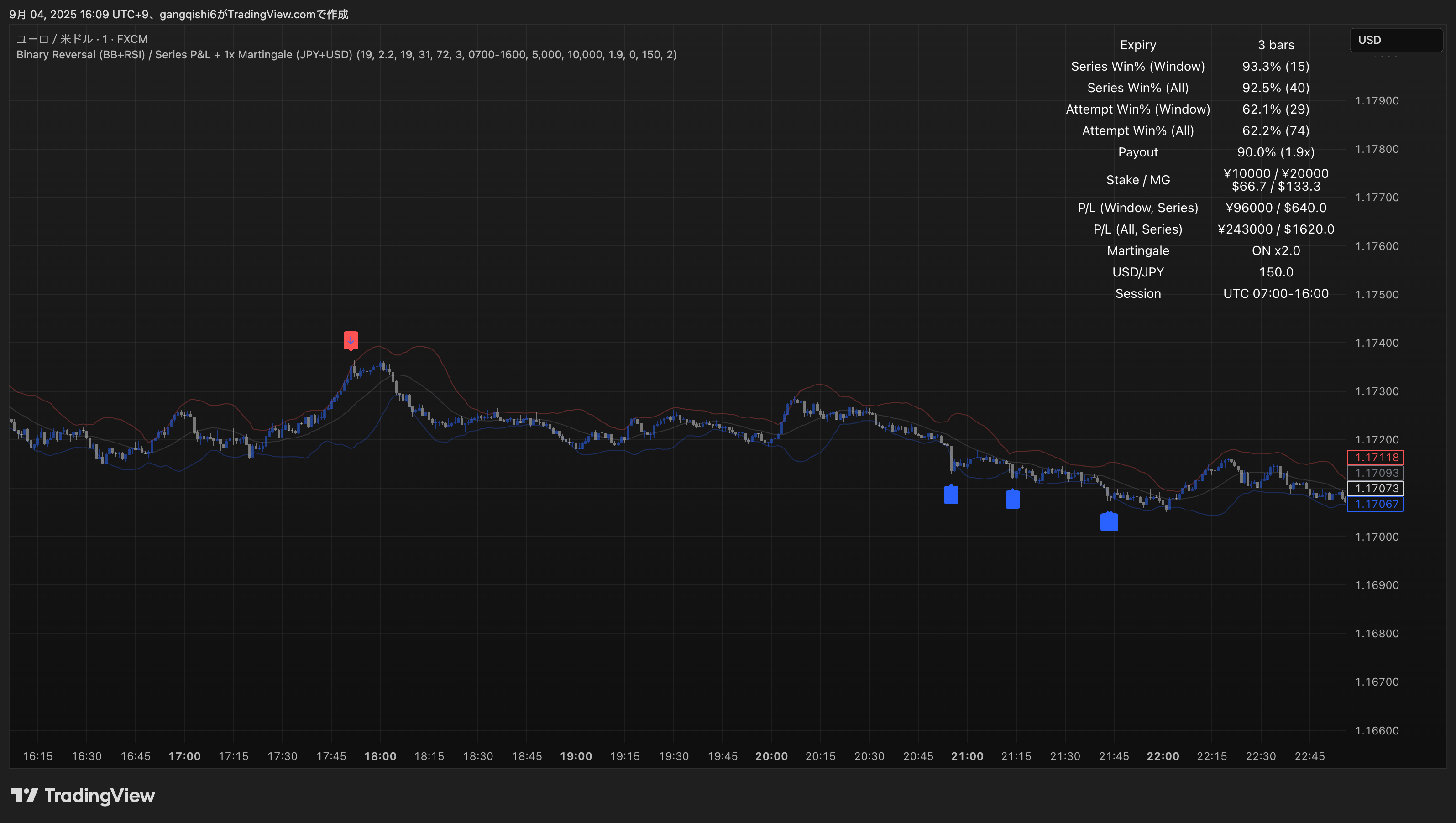Click the blue 1.17067 lower band price label
Image resolution: width=1456 pixels, height=823 pixels.
(1375, 504)
